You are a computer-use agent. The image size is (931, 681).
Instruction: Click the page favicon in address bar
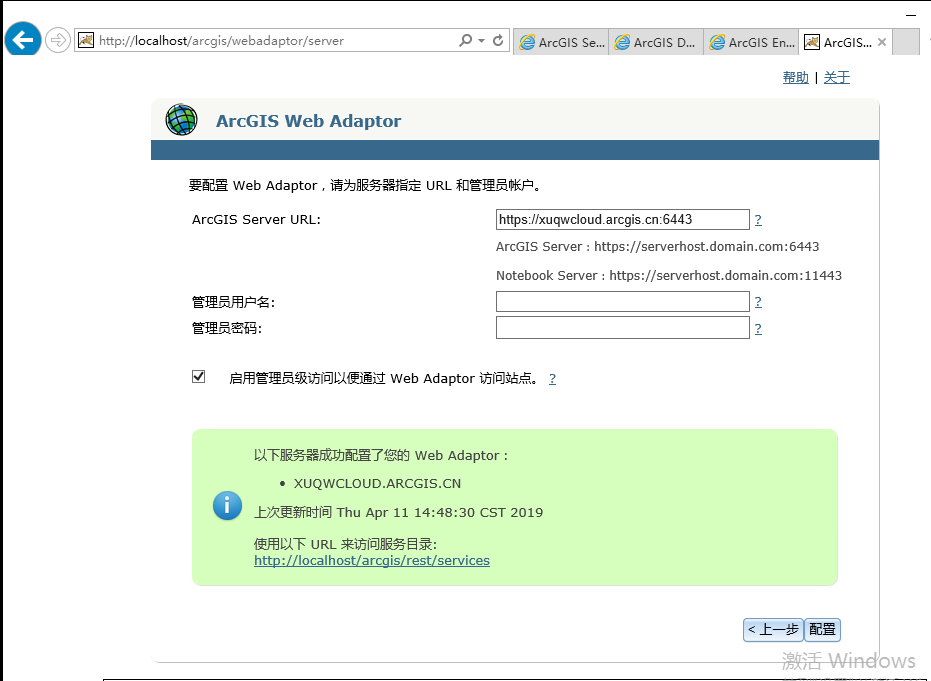(86, 40)
